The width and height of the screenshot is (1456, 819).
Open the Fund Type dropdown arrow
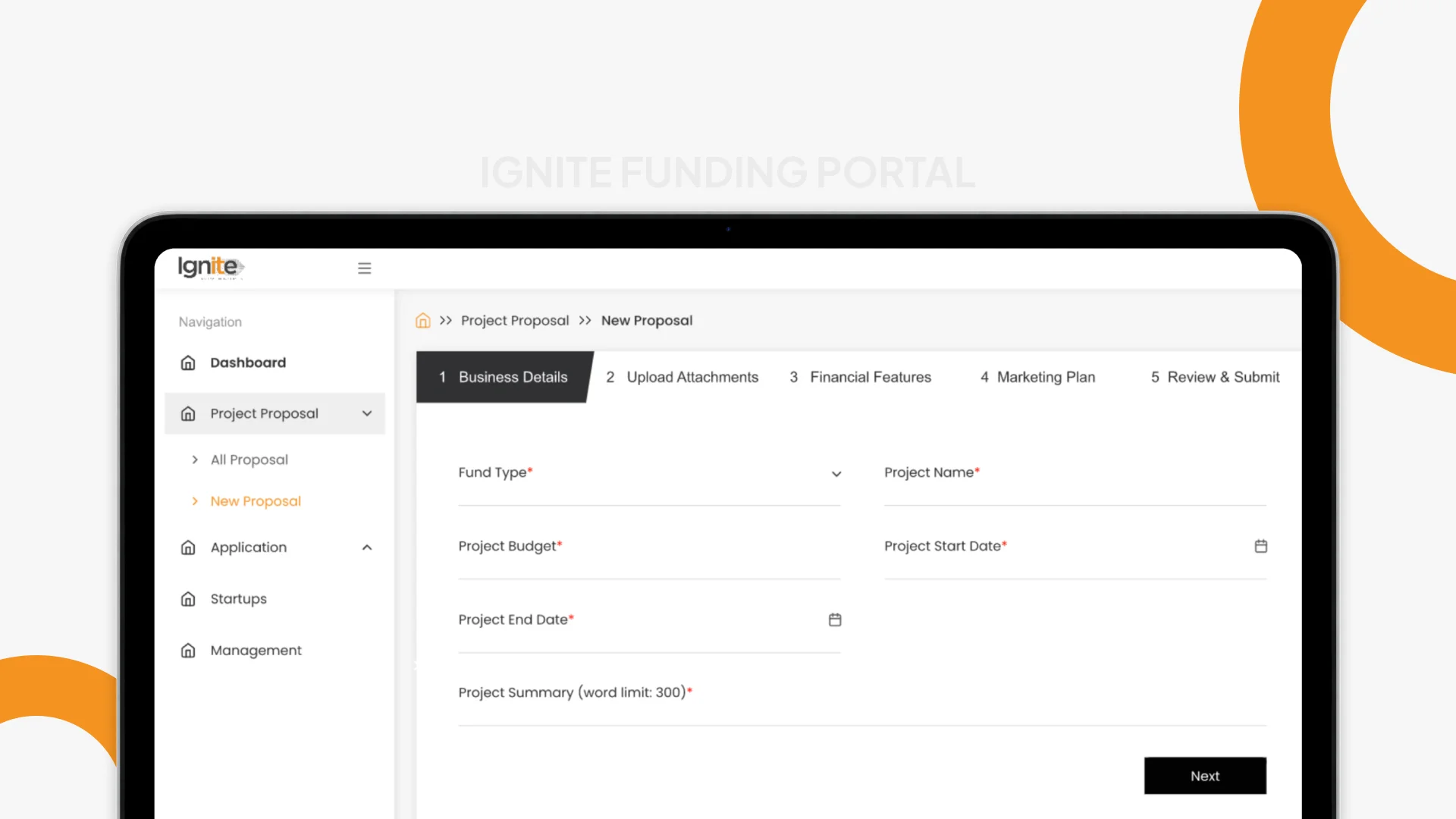(836, 474)
